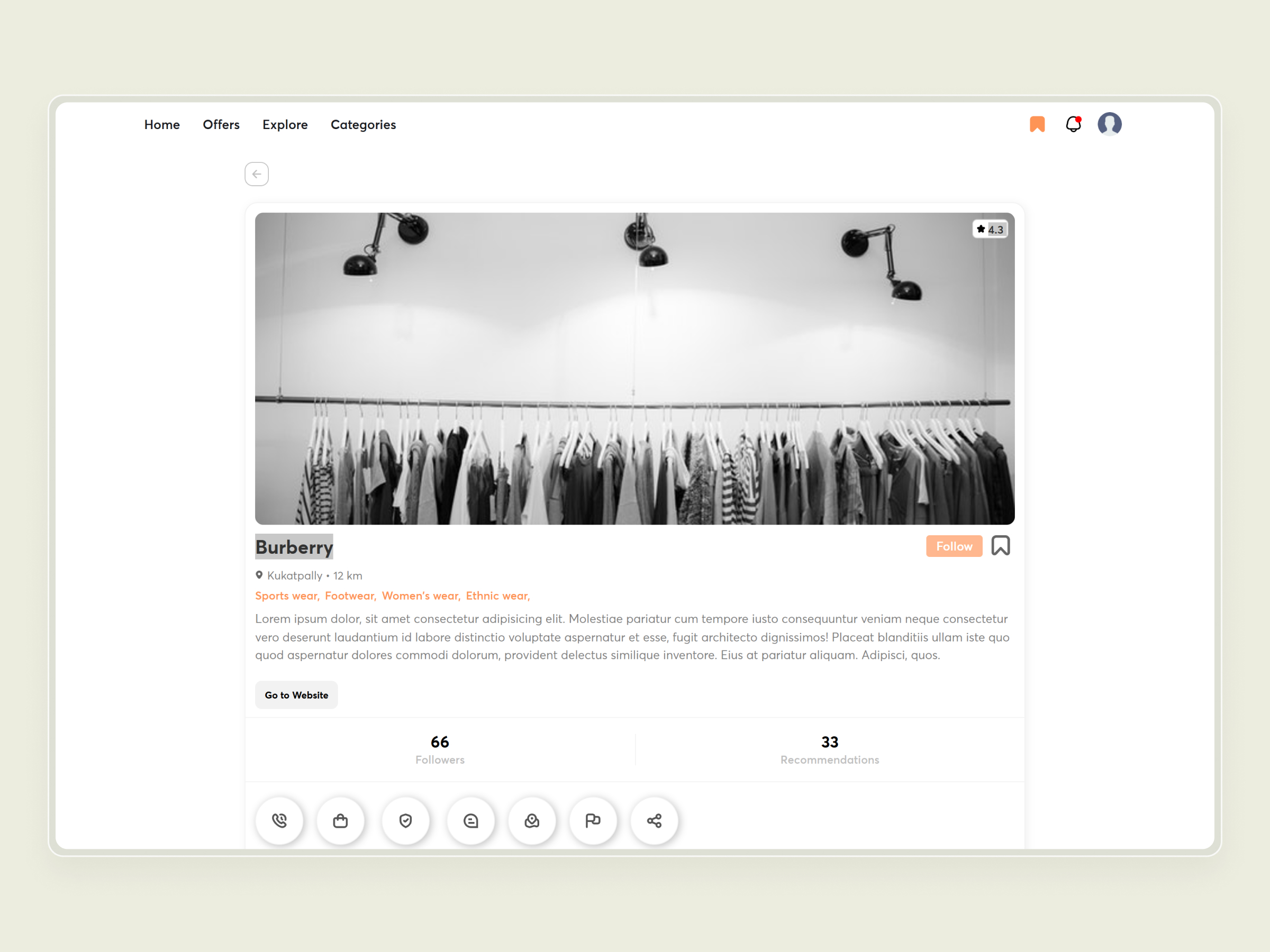The image size is (1270, 952).
Task: View the 66 Followers count
Action: coord(440,748)
